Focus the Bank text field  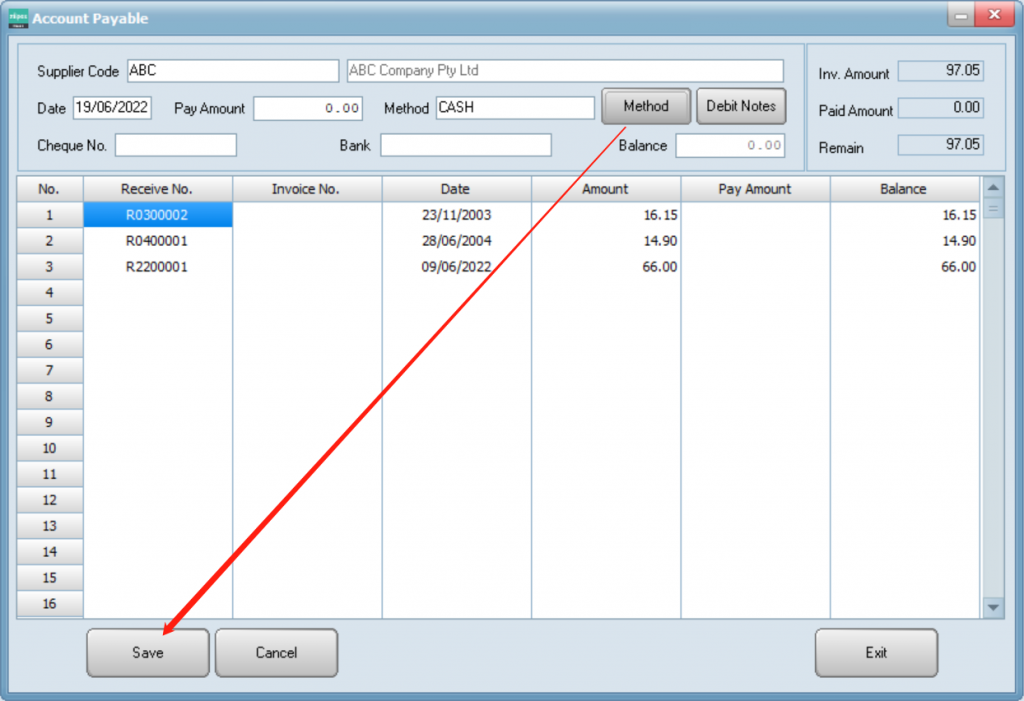coord(465,145)
